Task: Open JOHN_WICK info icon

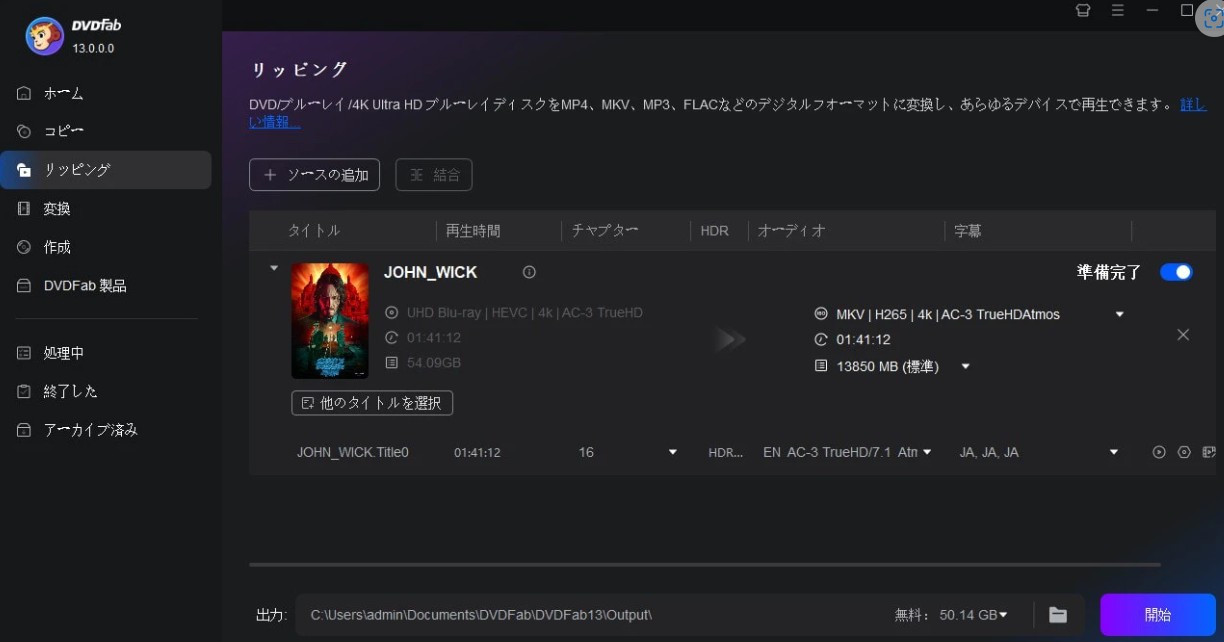Action: point(529,272)
